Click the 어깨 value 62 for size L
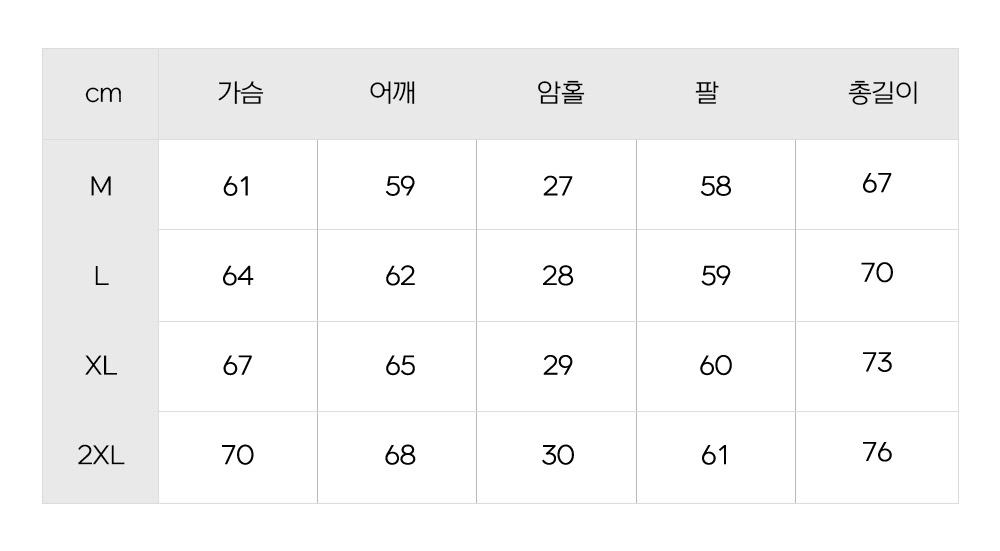This screenshot has height=551, width=1000. 400,276
